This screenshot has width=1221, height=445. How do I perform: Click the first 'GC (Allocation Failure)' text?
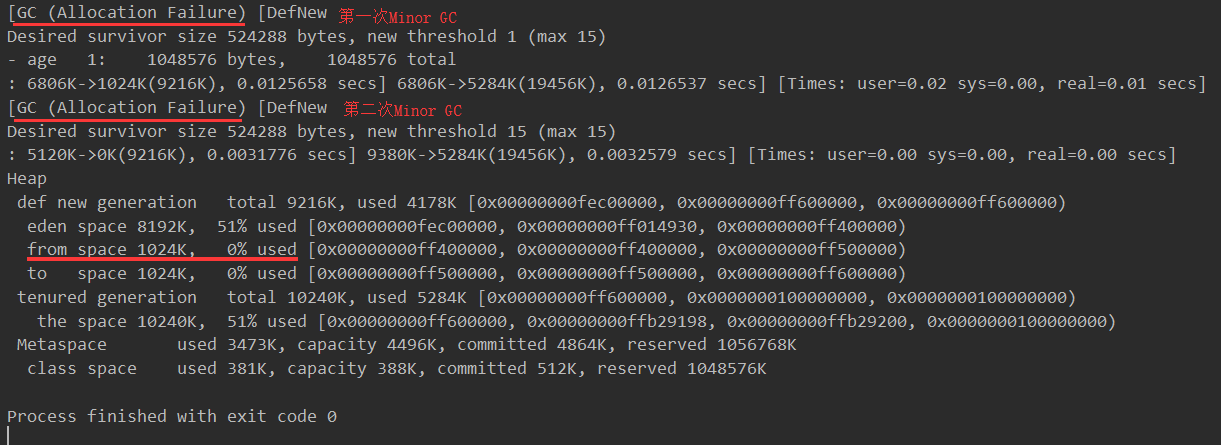tap(129, 12)
